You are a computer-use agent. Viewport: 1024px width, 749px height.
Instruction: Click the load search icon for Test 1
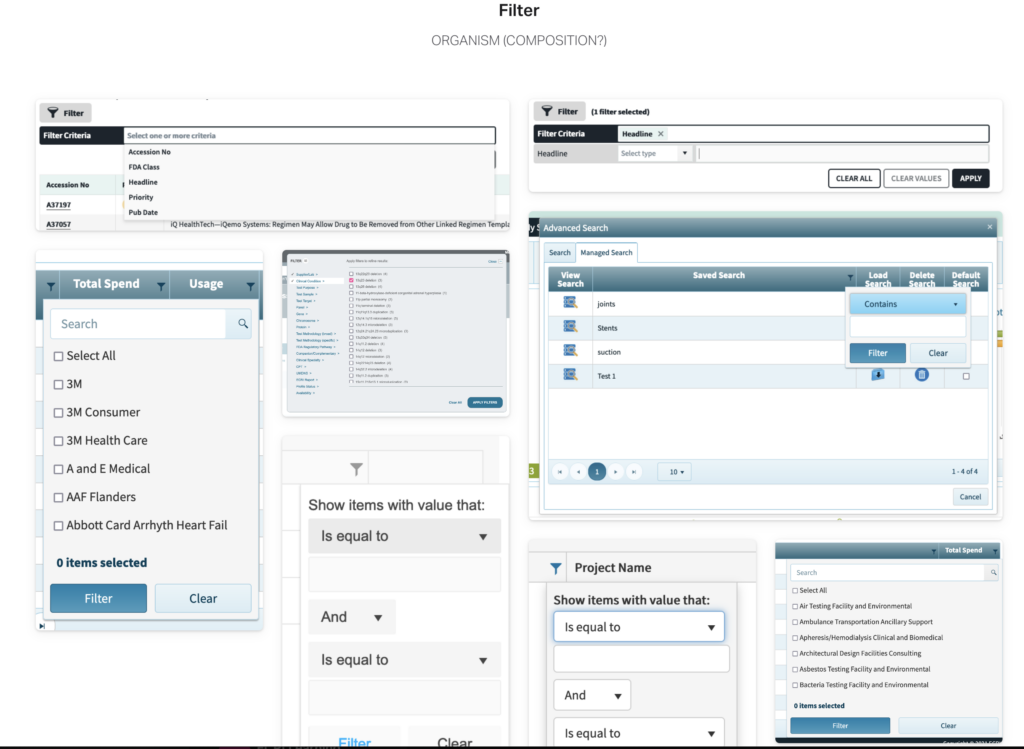tap(878, 375)
